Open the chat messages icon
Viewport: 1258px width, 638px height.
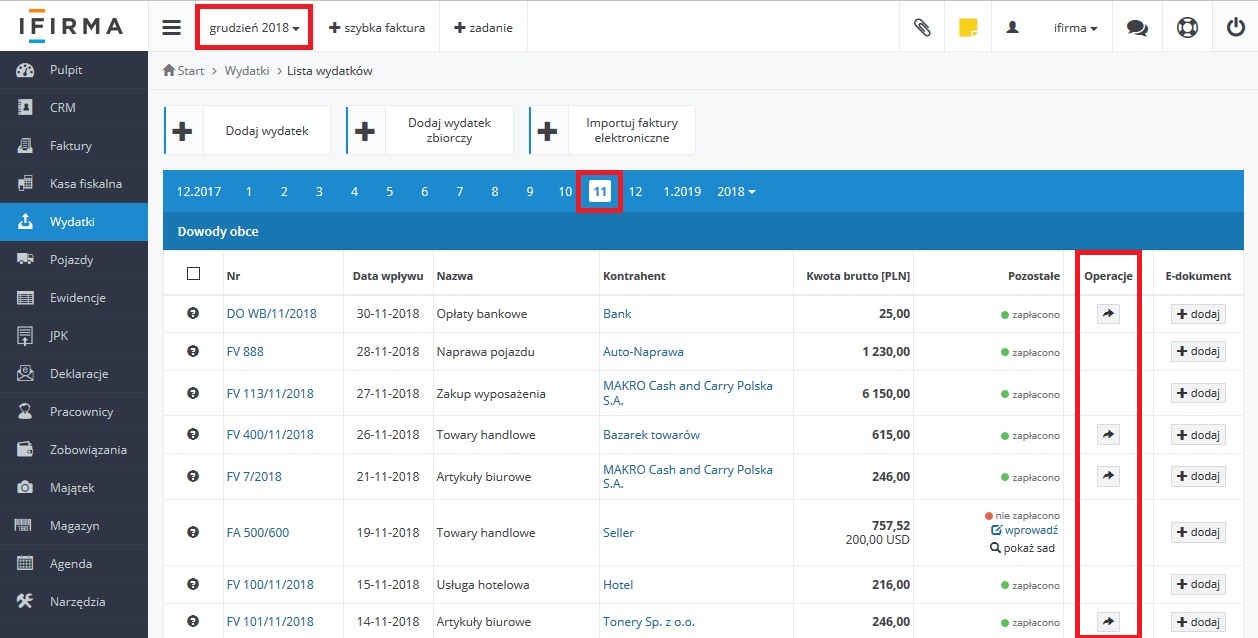point(1137,28)
